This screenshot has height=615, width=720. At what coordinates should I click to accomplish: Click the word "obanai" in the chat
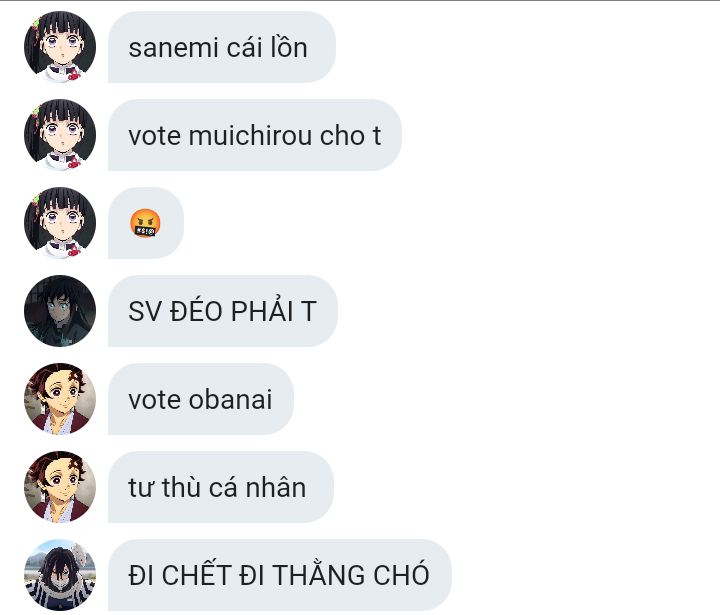coord(231,400)
